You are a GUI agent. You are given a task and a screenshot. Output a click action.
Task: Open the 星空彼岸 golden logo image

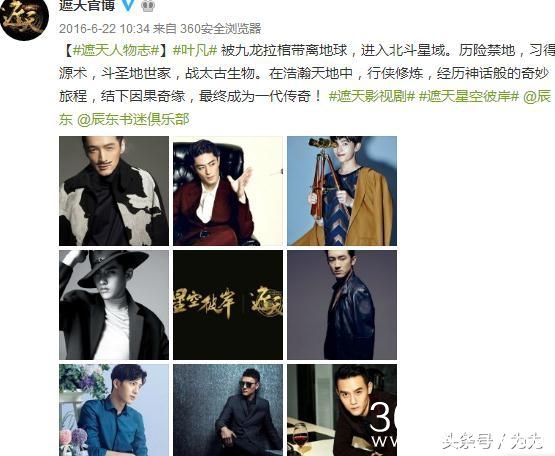(228, 305)
